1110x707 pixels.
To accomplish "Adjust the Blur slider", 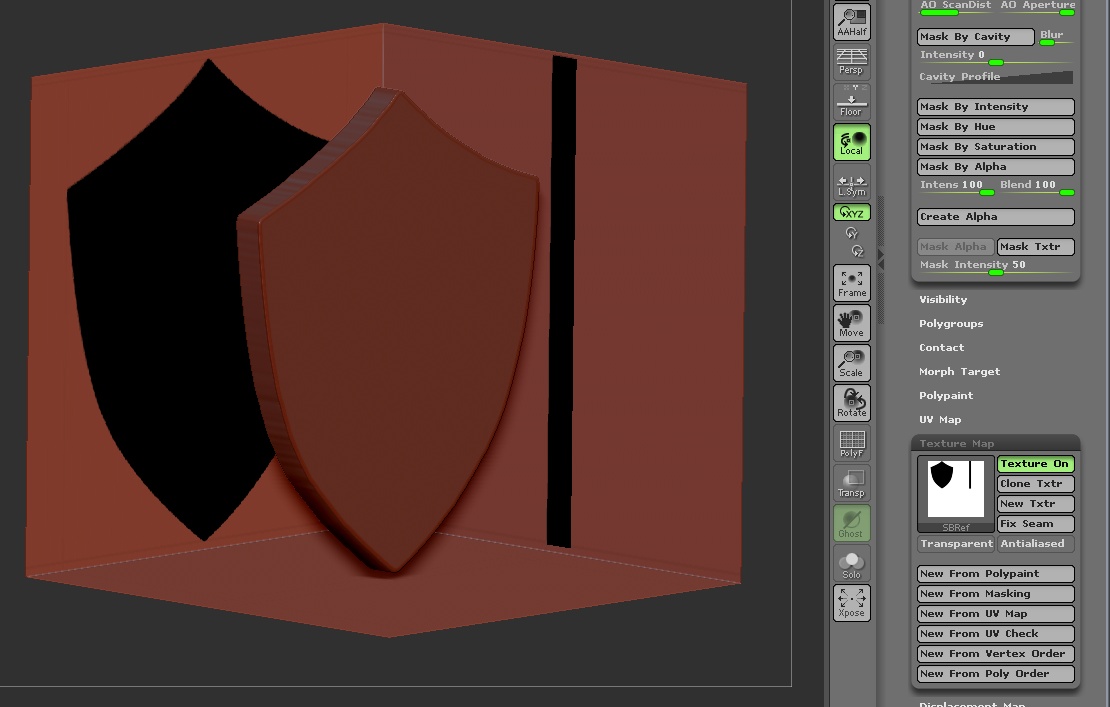I will 1056,37.
